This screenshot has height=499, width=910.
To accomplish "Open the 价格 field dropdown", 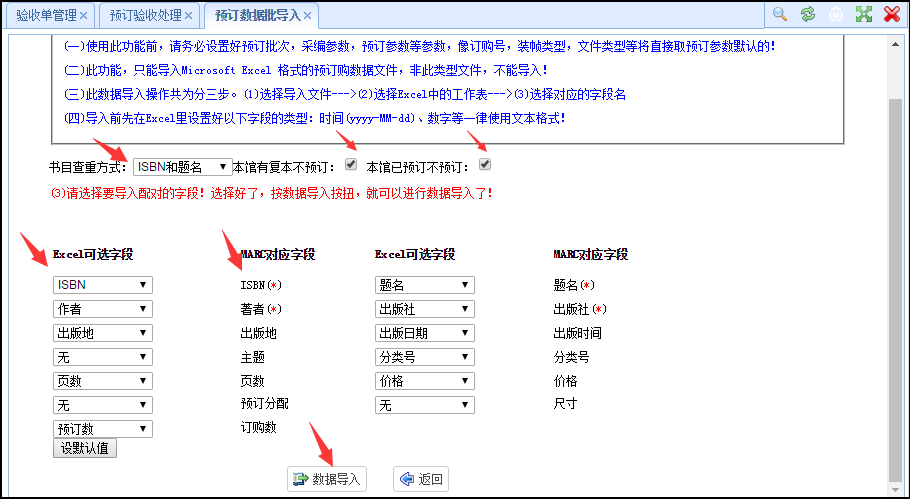I will click(x=425, y=381).
